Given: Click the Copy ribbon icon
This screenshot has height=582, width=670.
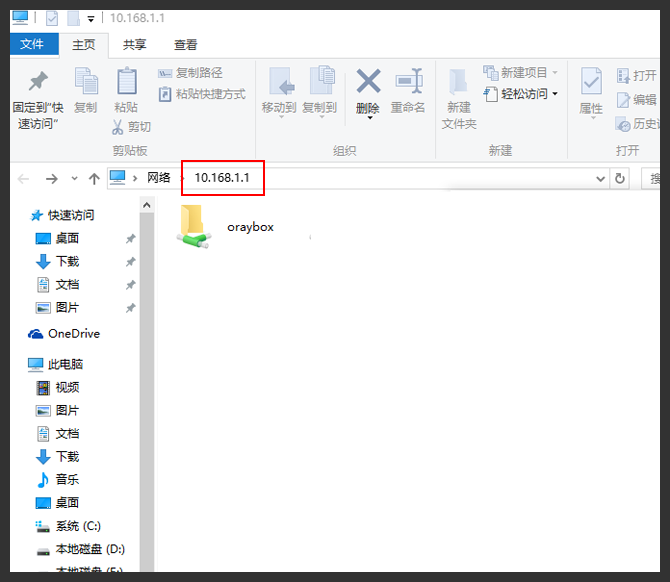Looking at the screenshot, I should tap(86, 81).
